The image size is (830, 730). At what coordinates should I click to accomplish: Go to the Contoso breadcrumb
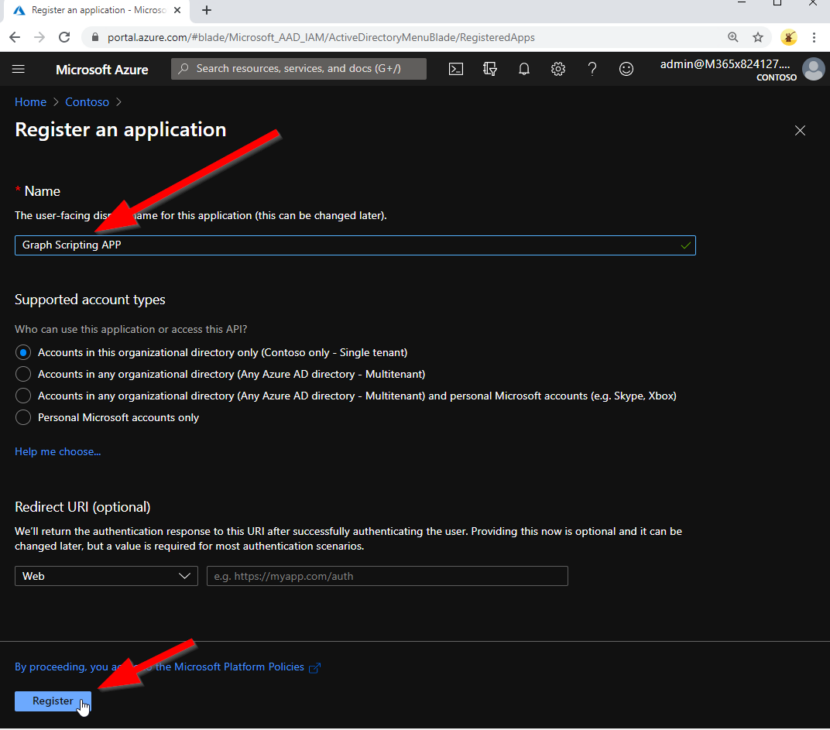point(87,102)
